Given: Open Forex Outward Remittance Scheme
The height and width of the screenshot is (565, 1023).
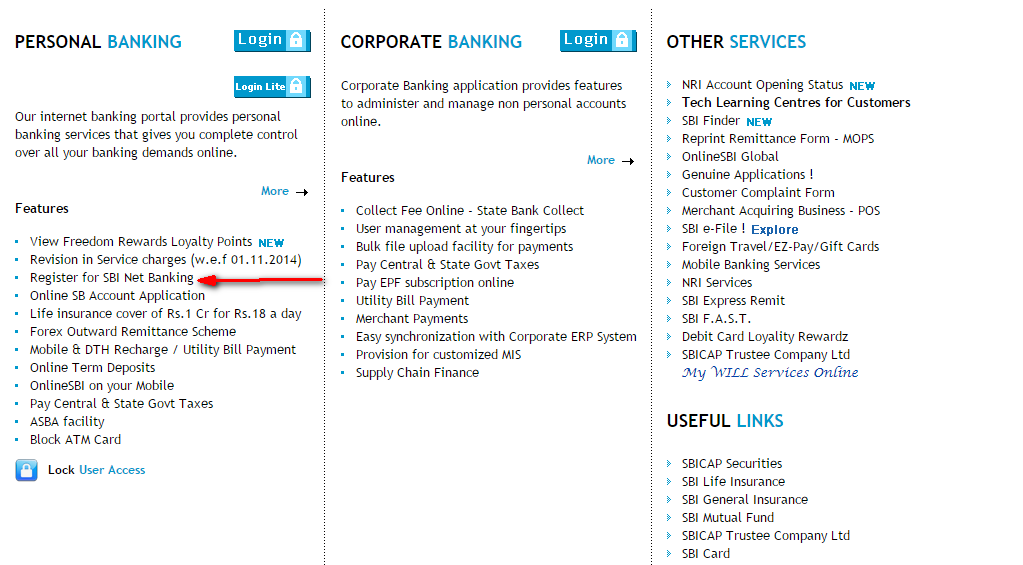Looking at the screenshot, I should (x=133, y=331).
